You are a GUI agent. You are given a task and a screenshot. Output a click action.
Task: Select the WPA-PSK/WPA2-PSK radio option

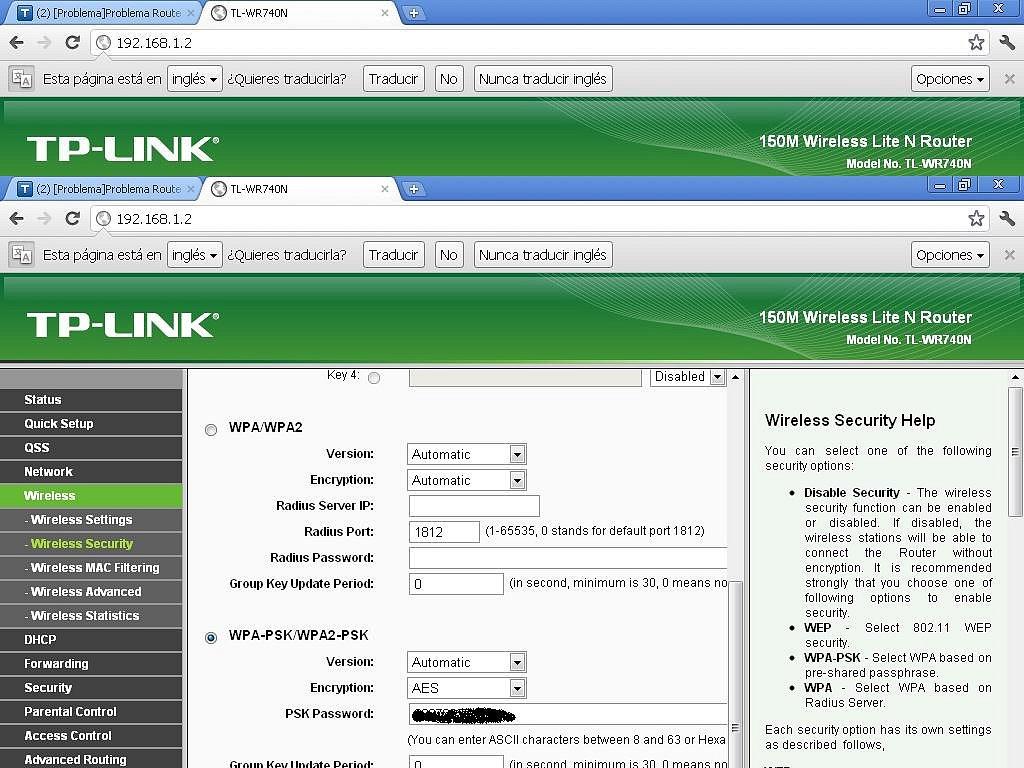[x=211, y=638]
